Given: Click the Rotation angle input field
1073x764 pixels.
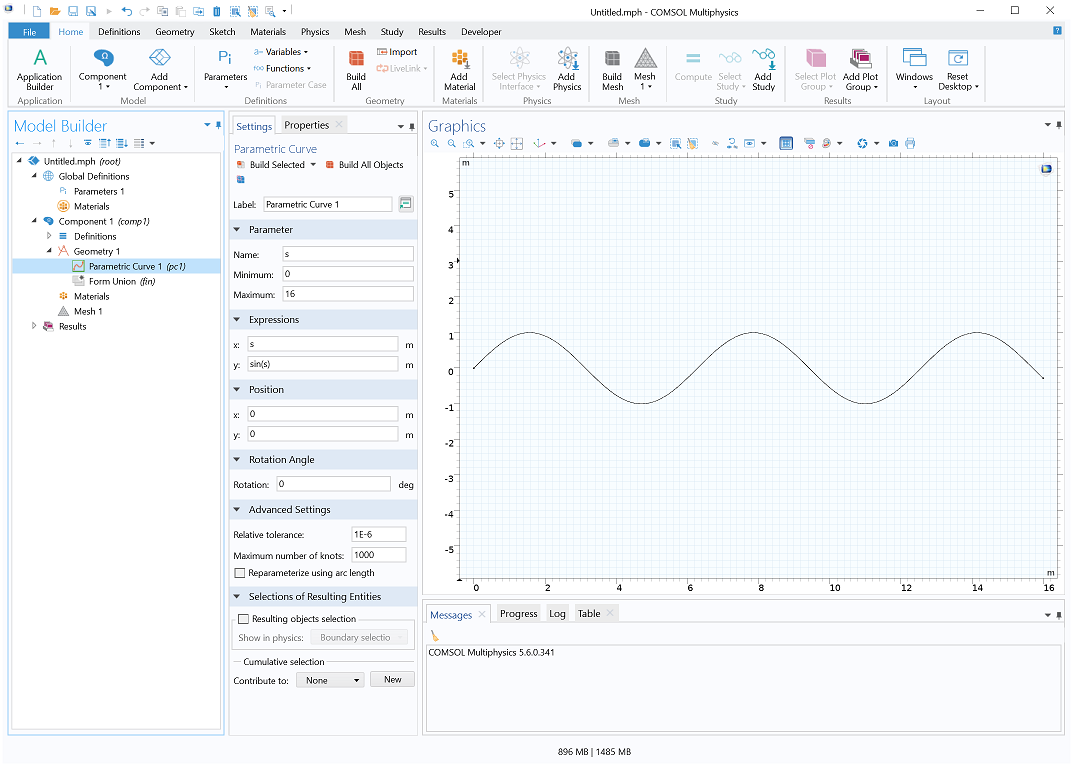Looking at the screenshot, I should (334, 484).
